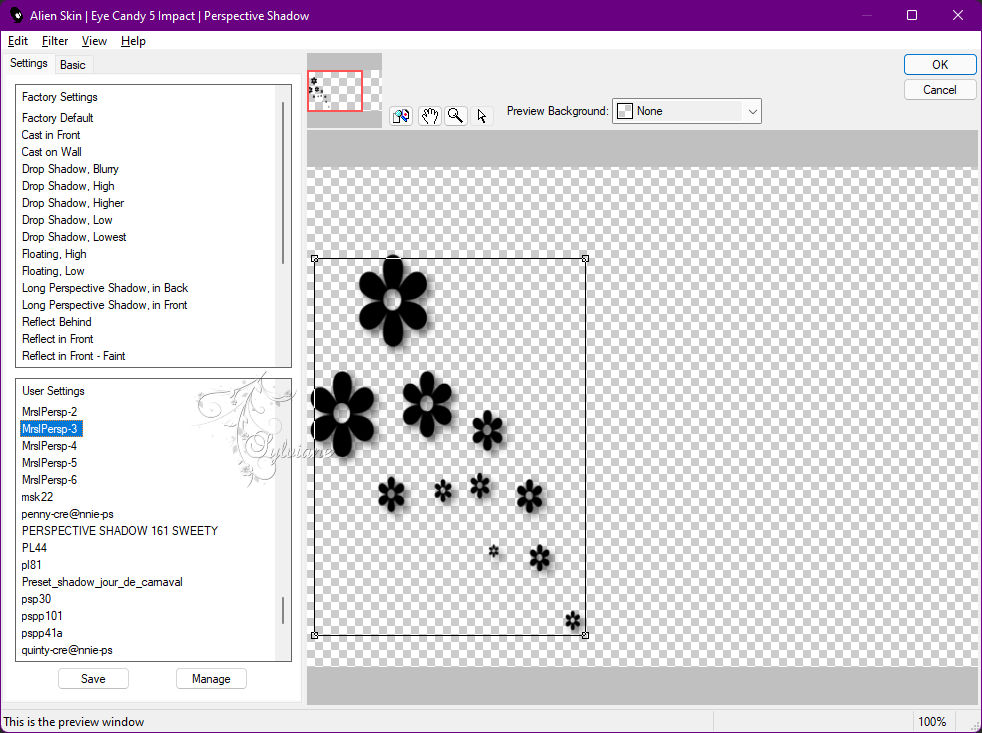Toggle the show original preview icon

tap(401, 116)
